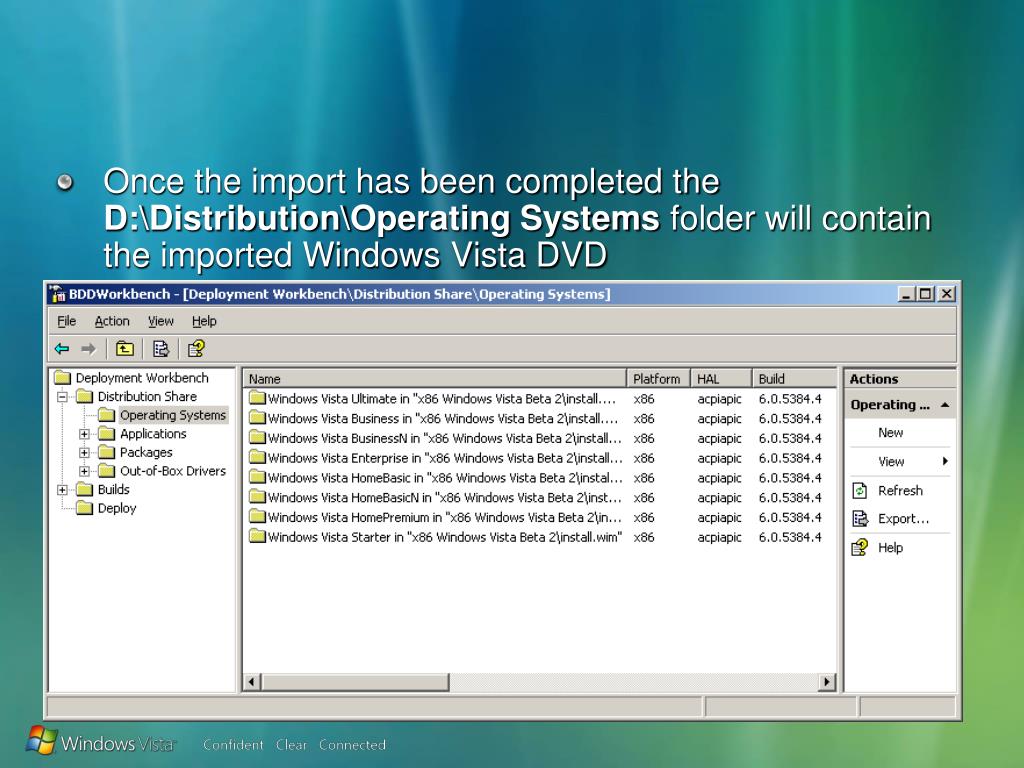1024x768 pixels.
Task: Expand the Out-of-Box Drivers tree node
Action: click(84, 471)
